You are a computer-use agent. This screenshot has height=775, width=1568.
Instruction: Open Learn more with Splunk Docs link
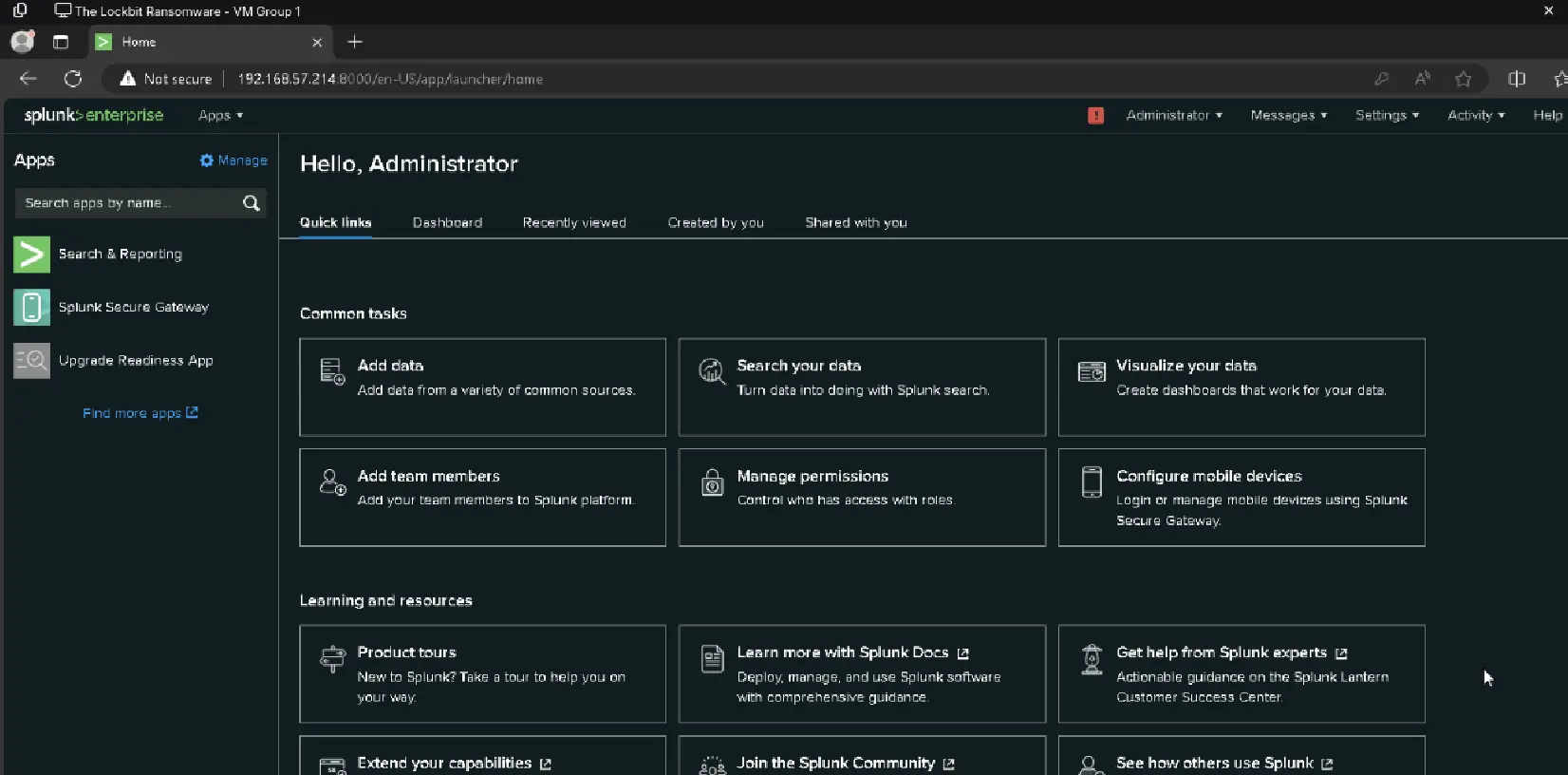point(852,652)
